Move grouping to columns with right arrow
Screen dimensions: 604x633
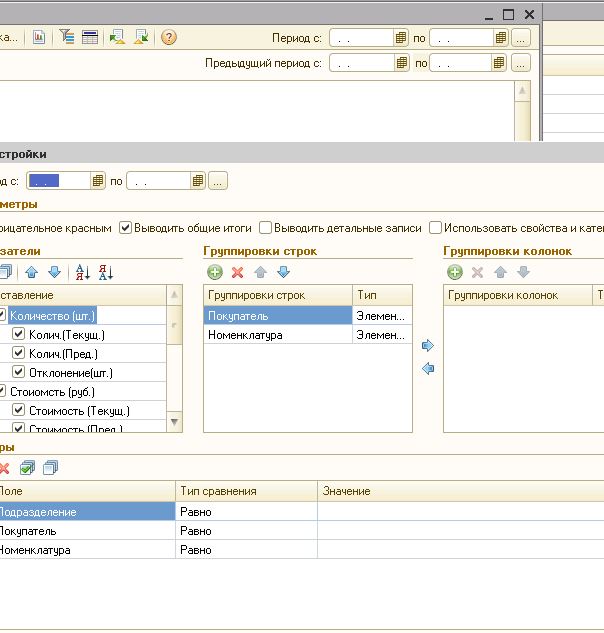(x=428, y=346)
